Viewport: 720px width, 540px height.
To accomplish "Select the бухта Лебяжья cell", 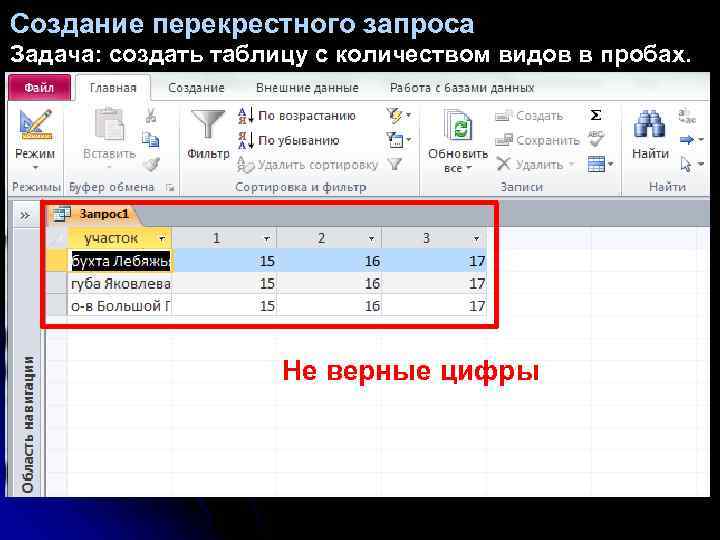I will coord(120,261).
